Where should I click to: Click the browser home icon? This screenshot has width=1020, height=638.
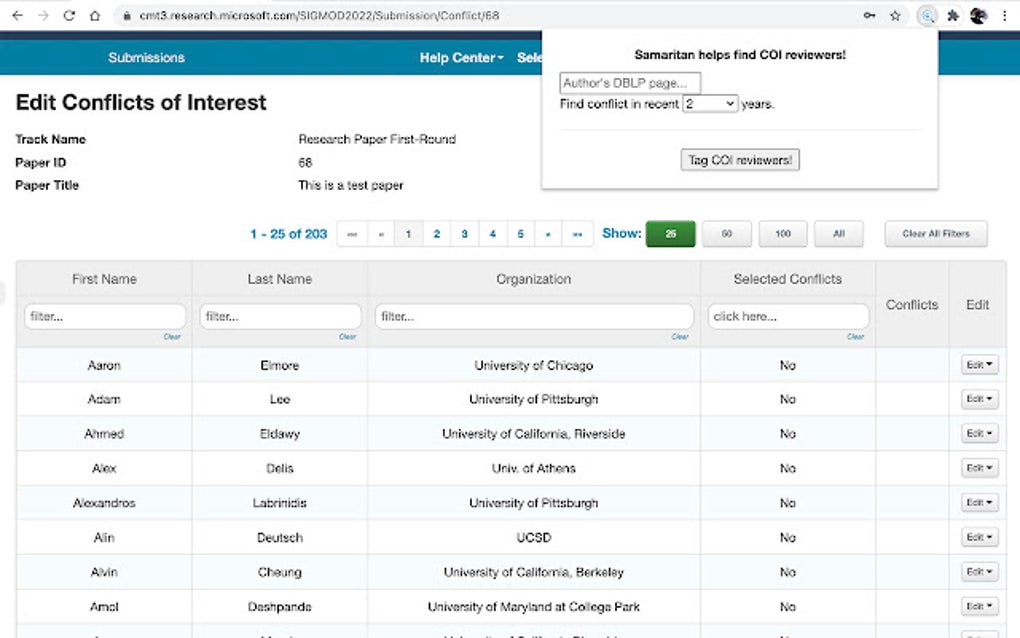coord(96,16)
